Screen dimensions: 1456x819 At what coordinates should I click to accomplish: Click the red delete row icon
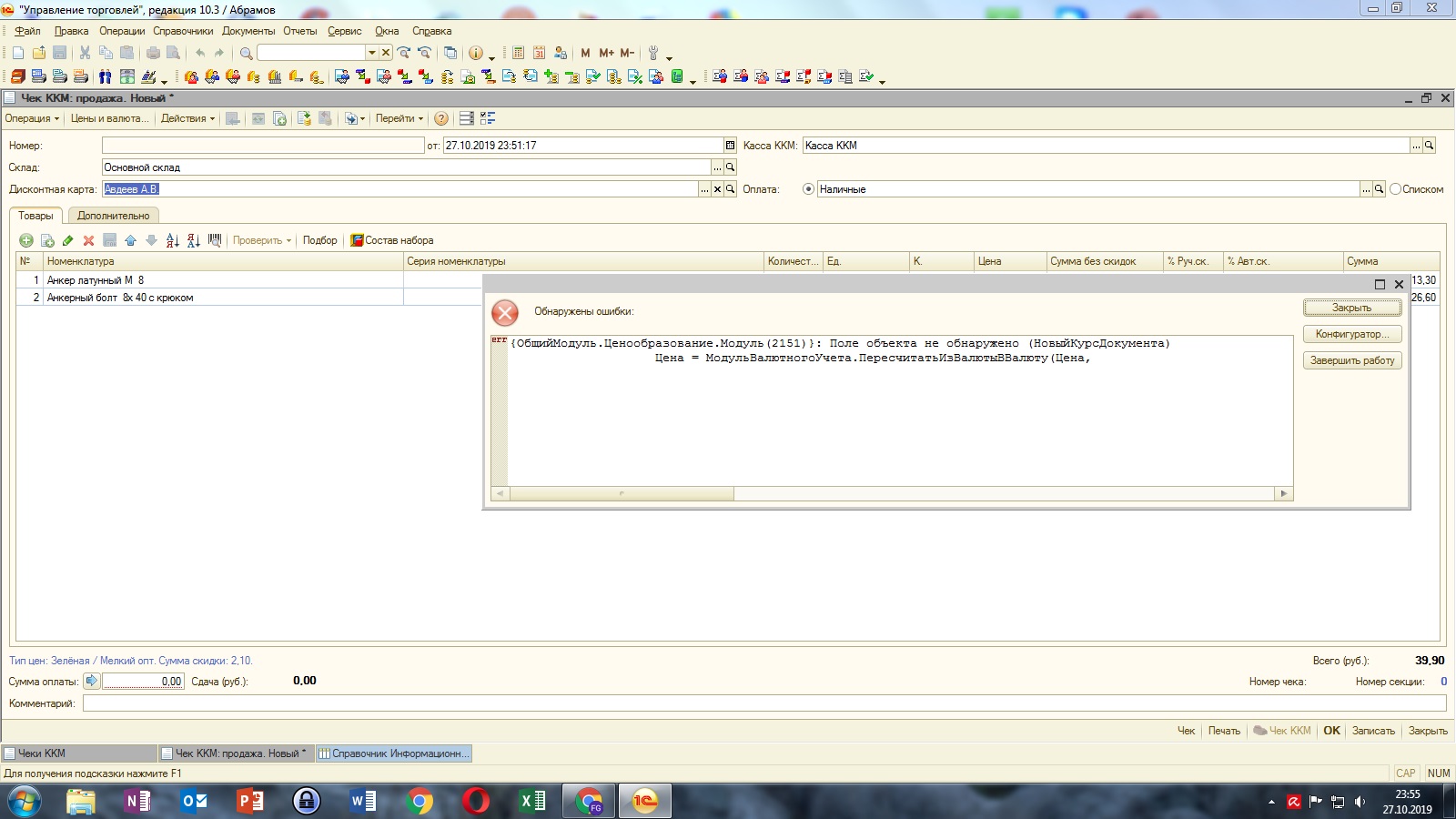(88, 240)
